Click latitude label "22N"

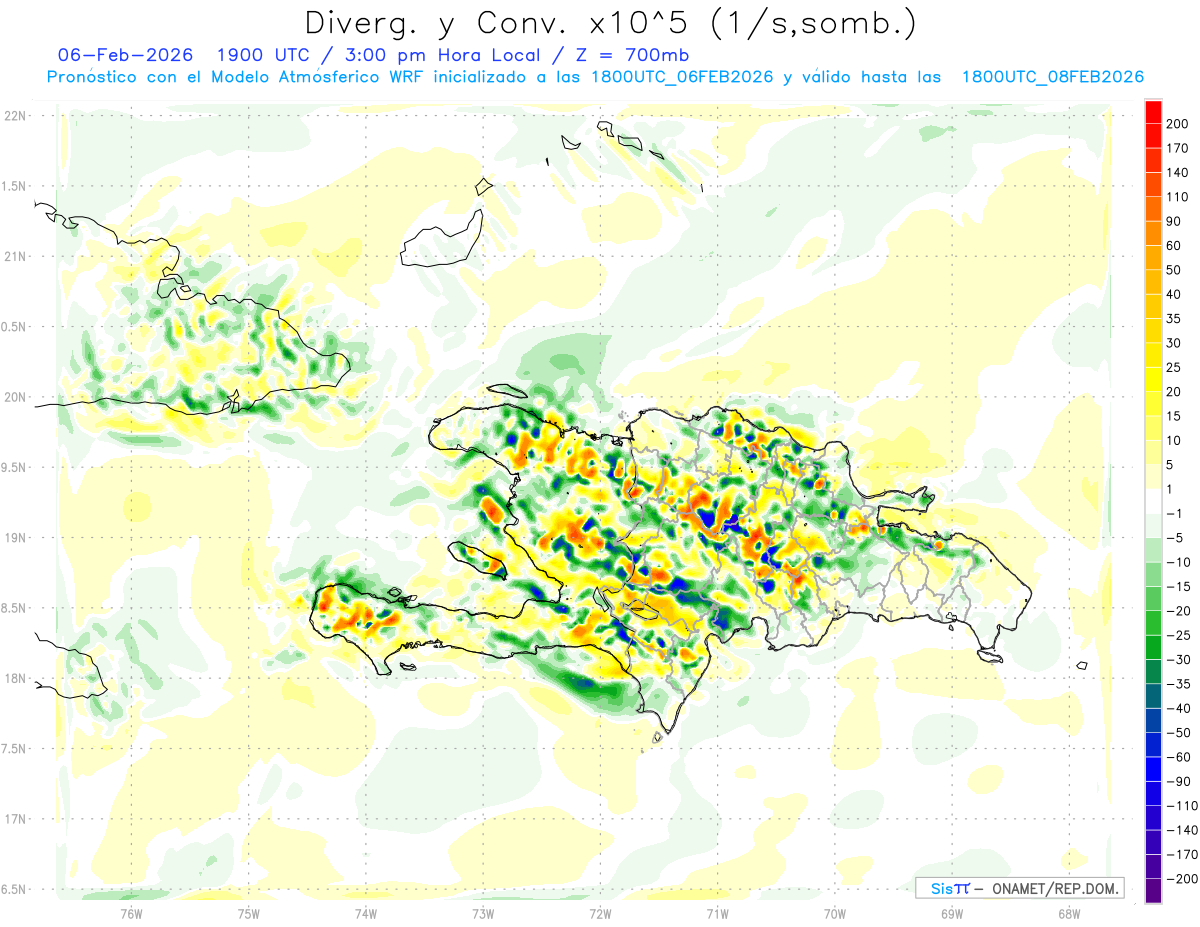15,116
